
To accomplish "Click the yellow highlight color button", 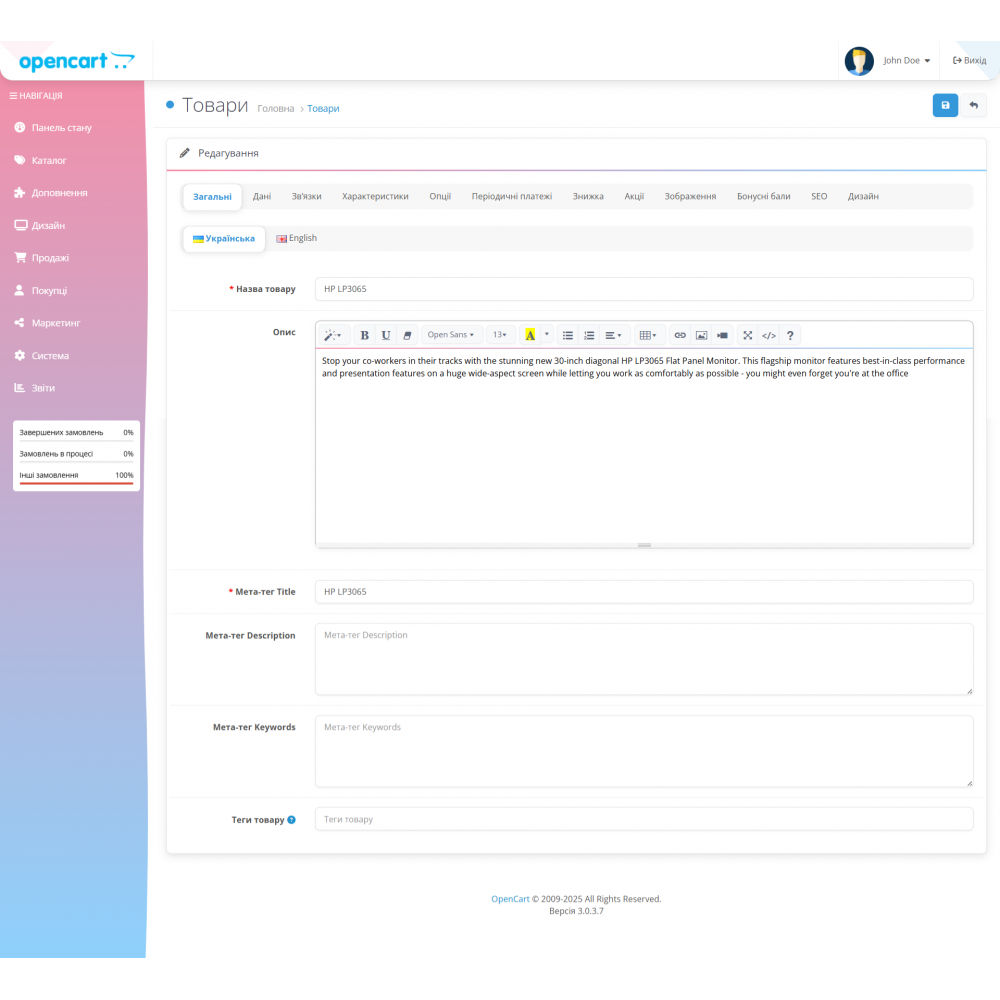I will coord(530,335).
